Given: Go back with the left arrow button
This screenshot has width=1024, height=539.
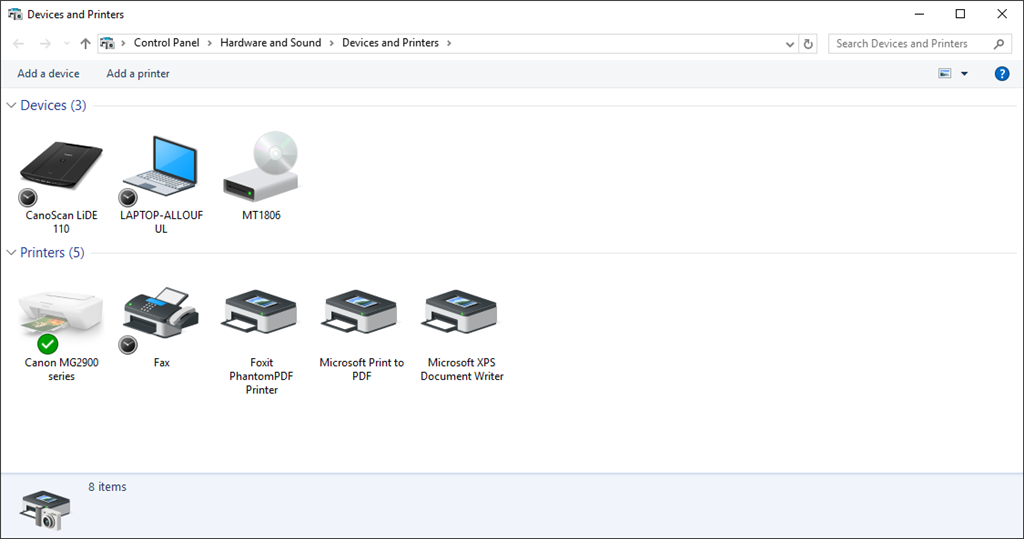Looking at the screenshot, I should (18, 44).
